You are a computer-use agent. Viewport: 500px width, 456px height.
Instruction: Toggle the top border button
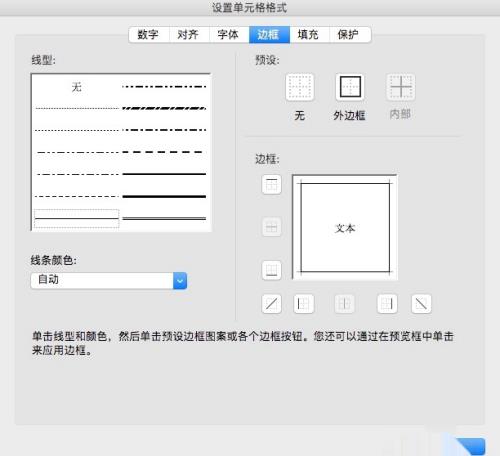tap(272, 184)
